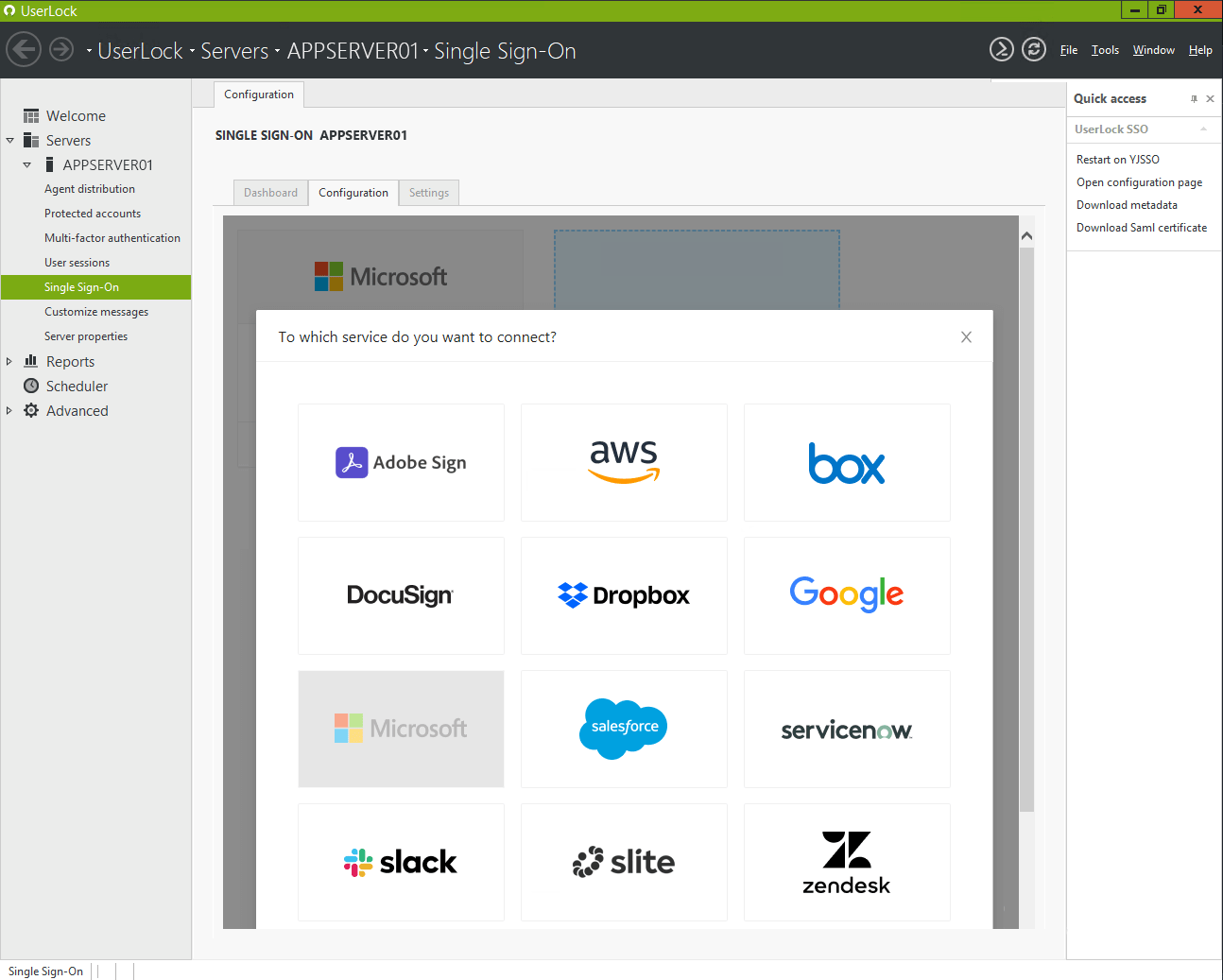Image resolution: width=1223 pixels, height=980 pixels.
Task: Expand the Reports tree node
Action: coord(9,361)
